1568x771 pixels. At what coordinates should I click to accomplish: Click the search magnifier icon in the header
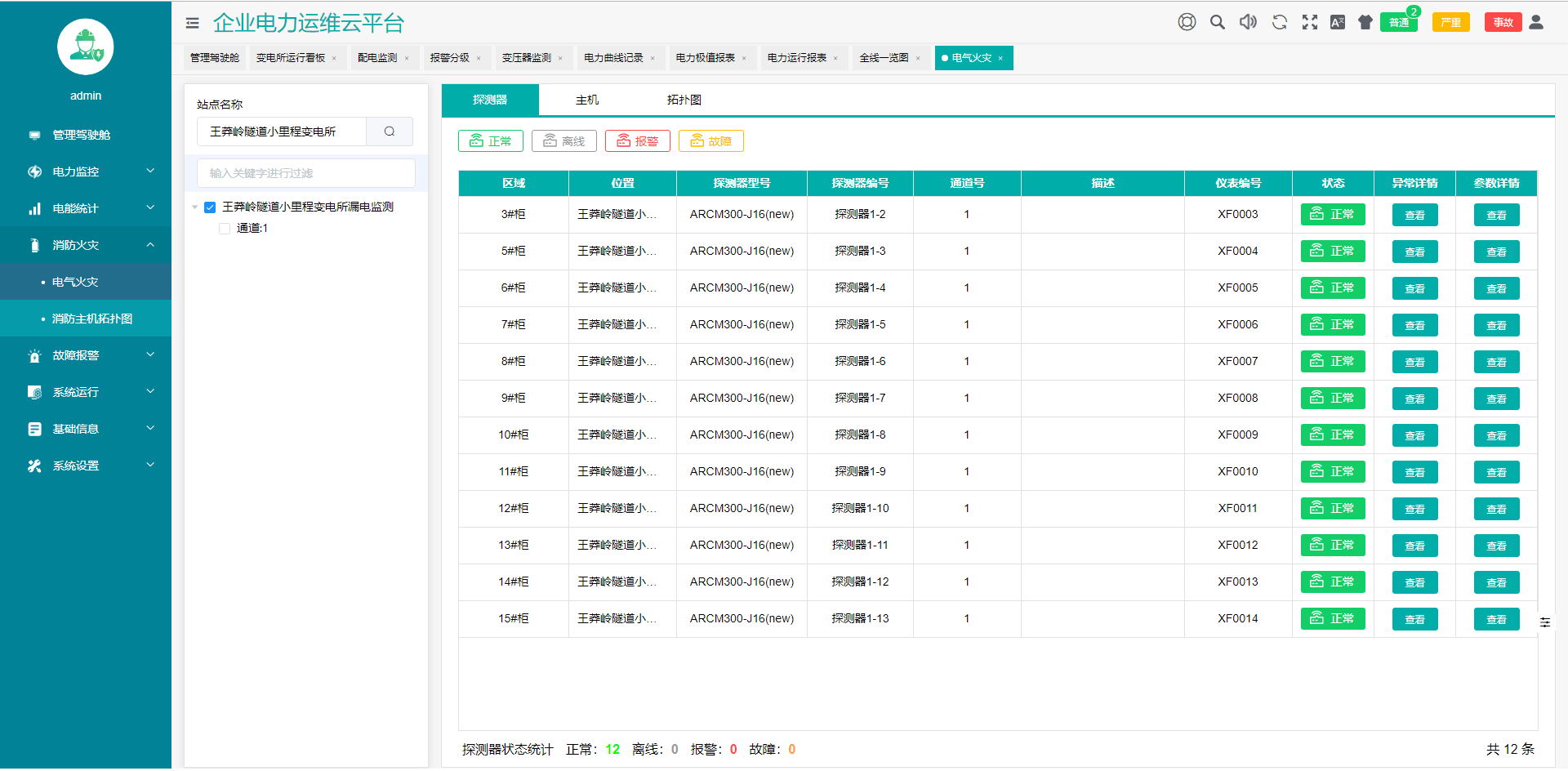[1218, 22]
